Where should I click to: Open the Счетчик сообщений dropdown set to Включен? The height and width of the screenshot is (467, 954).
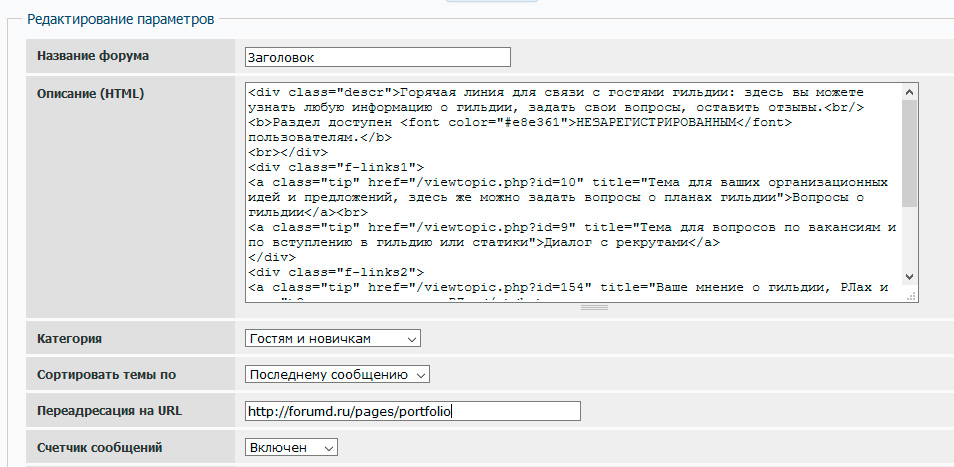point(291,447)
